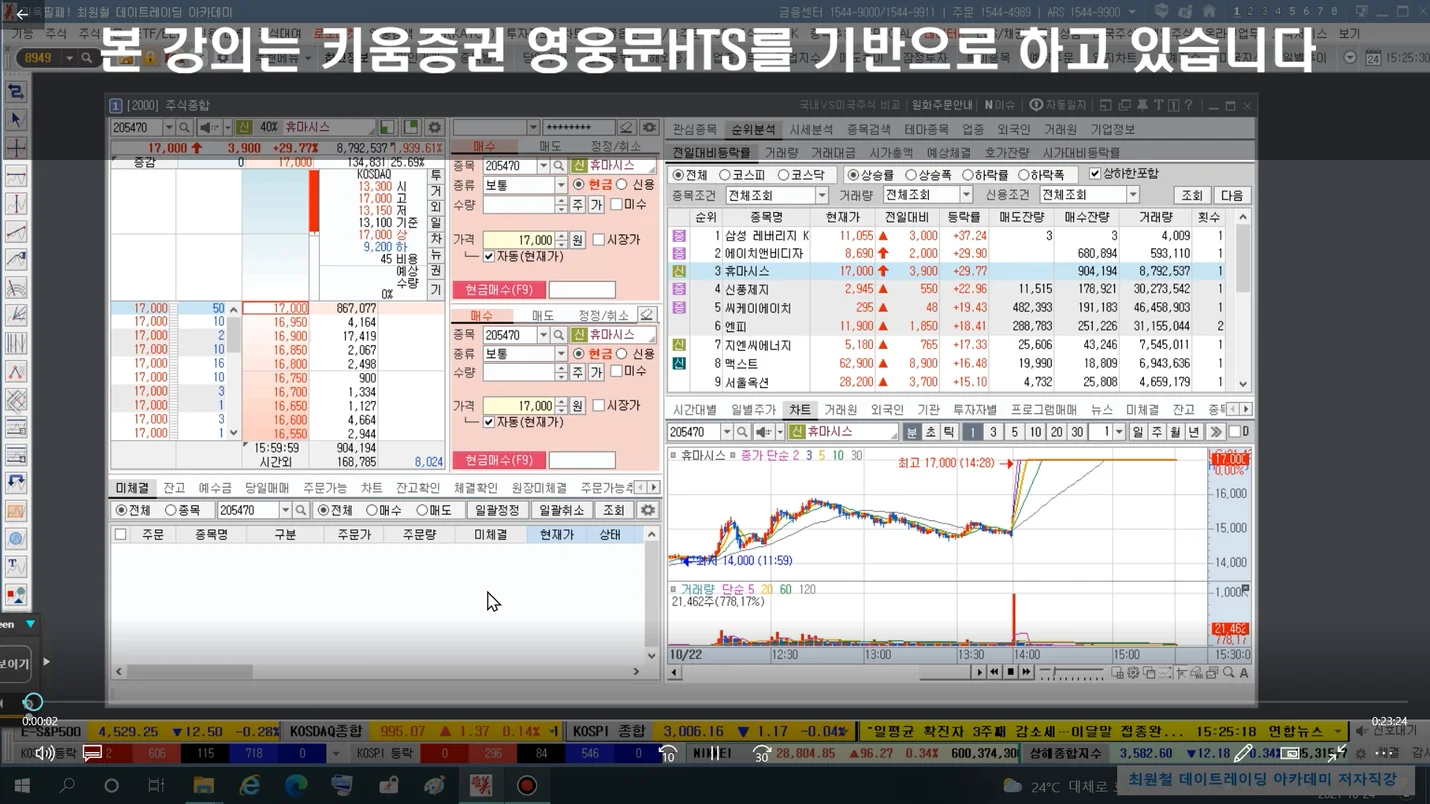Toggle 자동(현재가) checkbox in lower order form
Screen dimensions: 1430x804
click(x=489, y=422)
